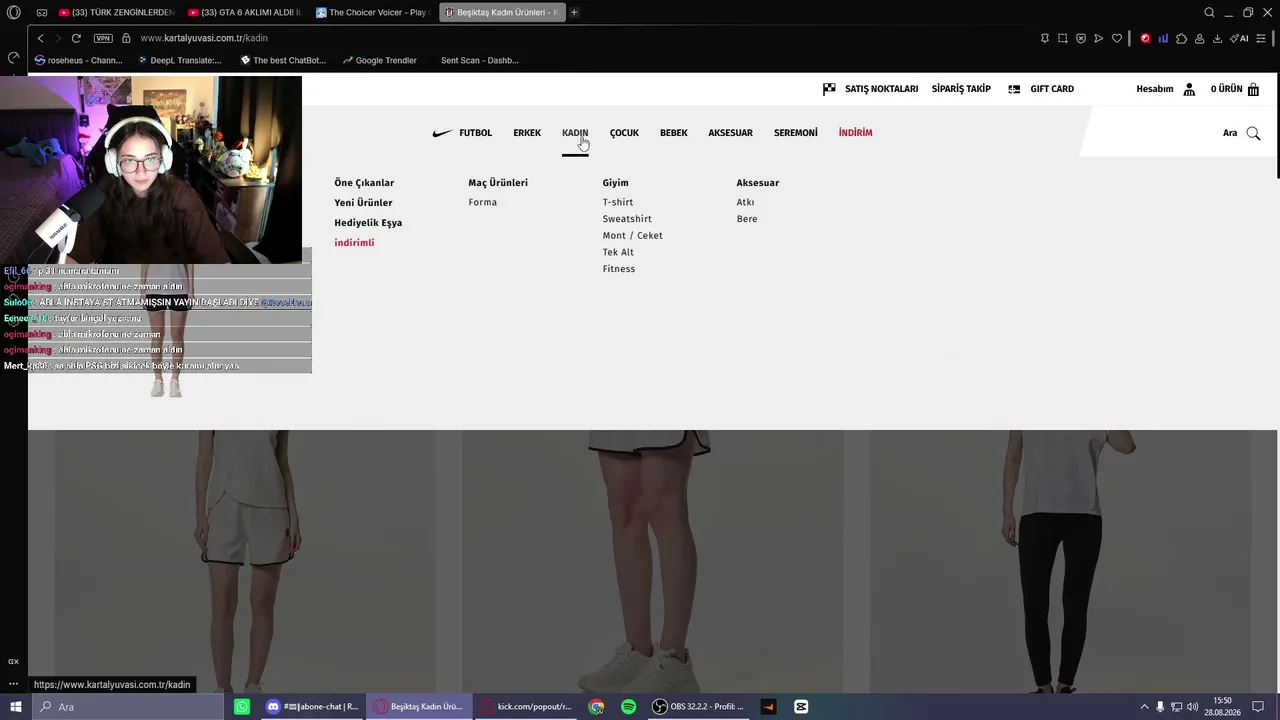Select Öne Çıkanlar in dropdown menu

click(364, 183)
